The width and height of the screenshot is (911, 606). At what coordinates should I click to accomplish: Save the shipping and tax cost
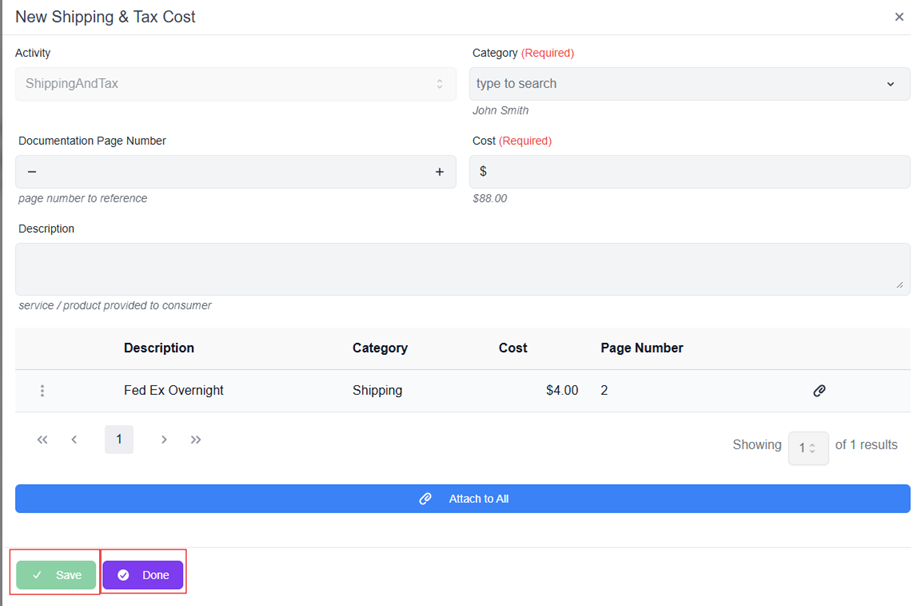click(x=56, y=575)
